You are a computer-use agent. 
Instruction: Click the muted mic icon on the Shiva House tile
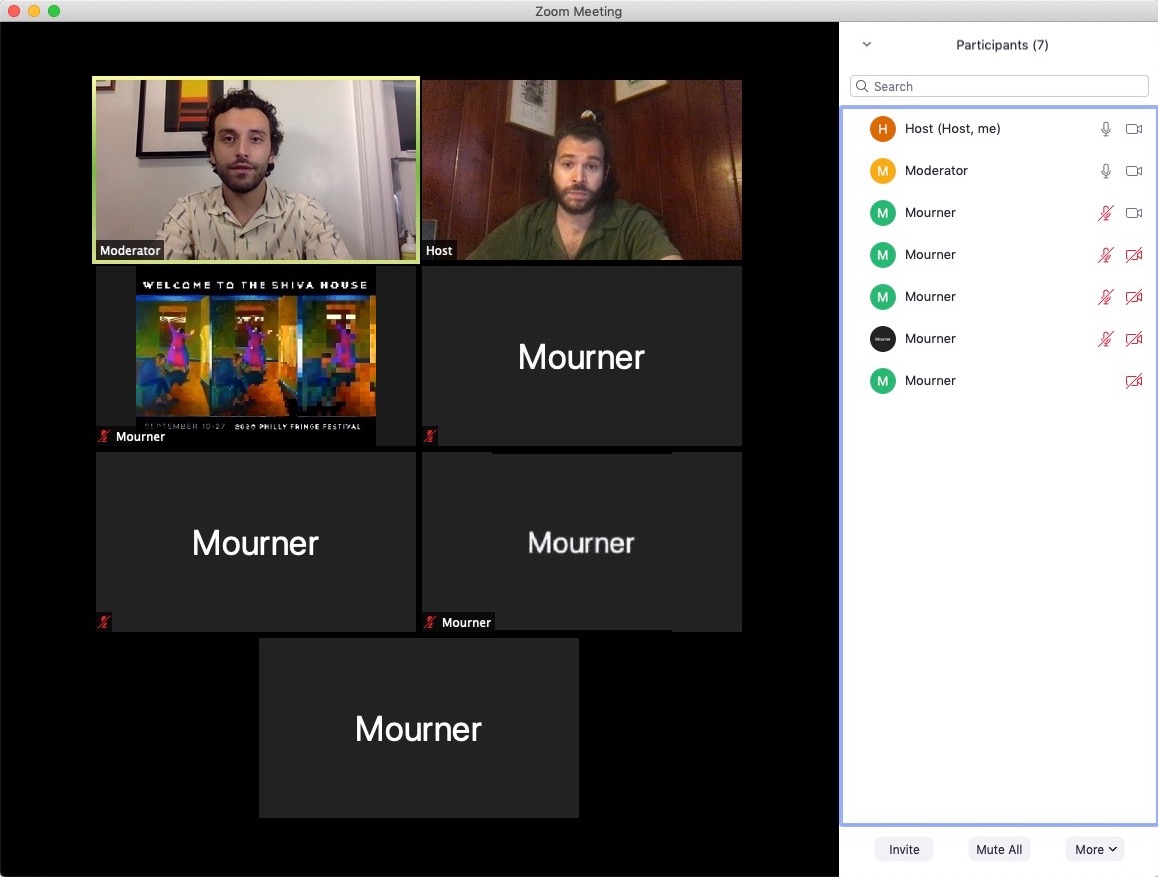(104, 436)
